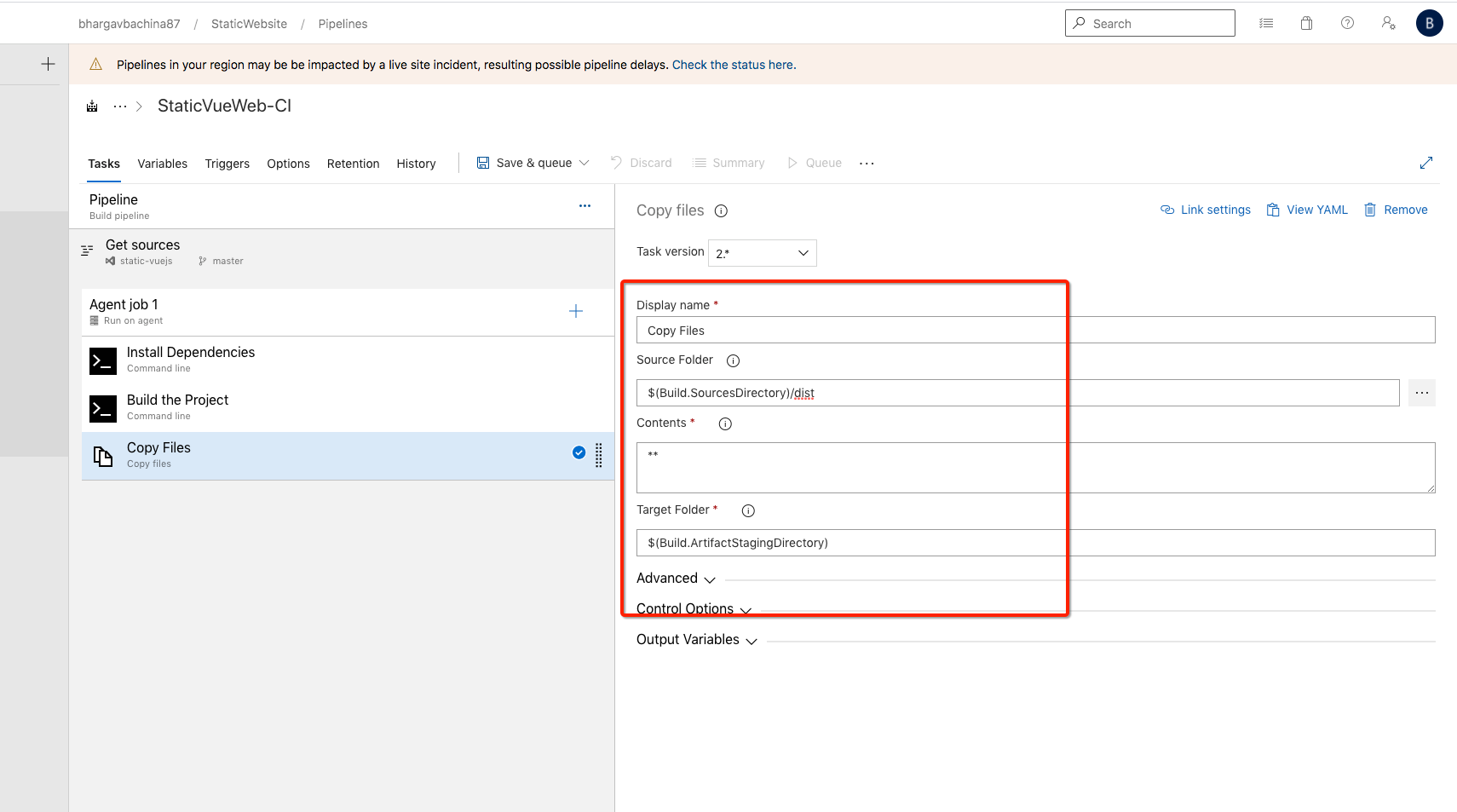Image resolution: width=1457 pixels, height=812 pixels.
Task: Click the Copy Files task drag handle
Action: pos(599,455)
